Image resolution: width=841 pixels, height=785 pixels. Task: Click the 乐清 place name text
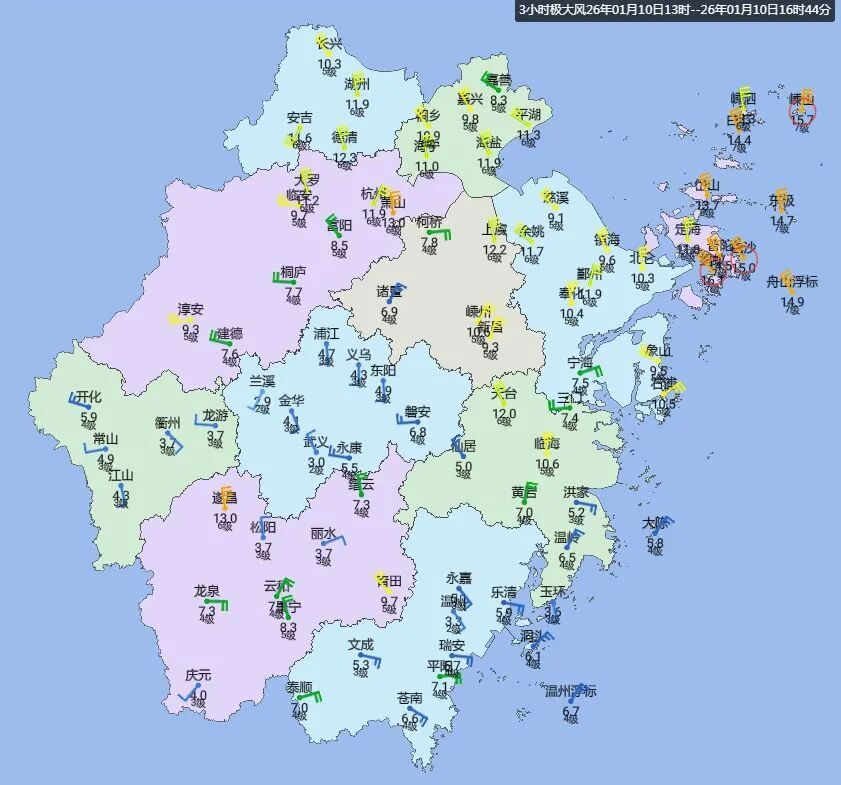point(504,593)
